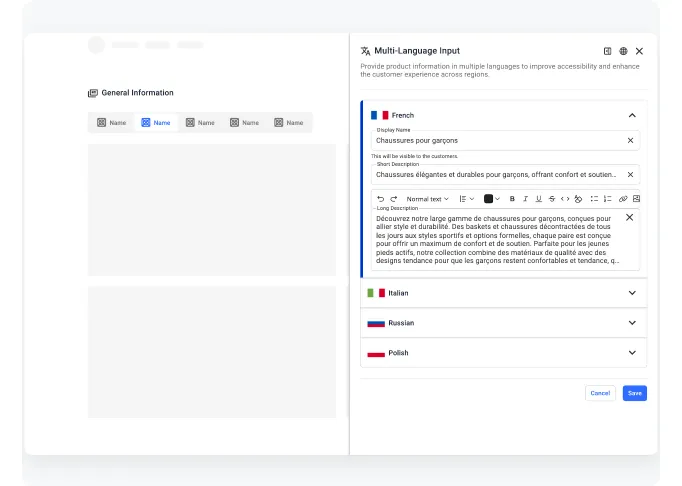Toggle underline formatting

click(x=538, y=199)
